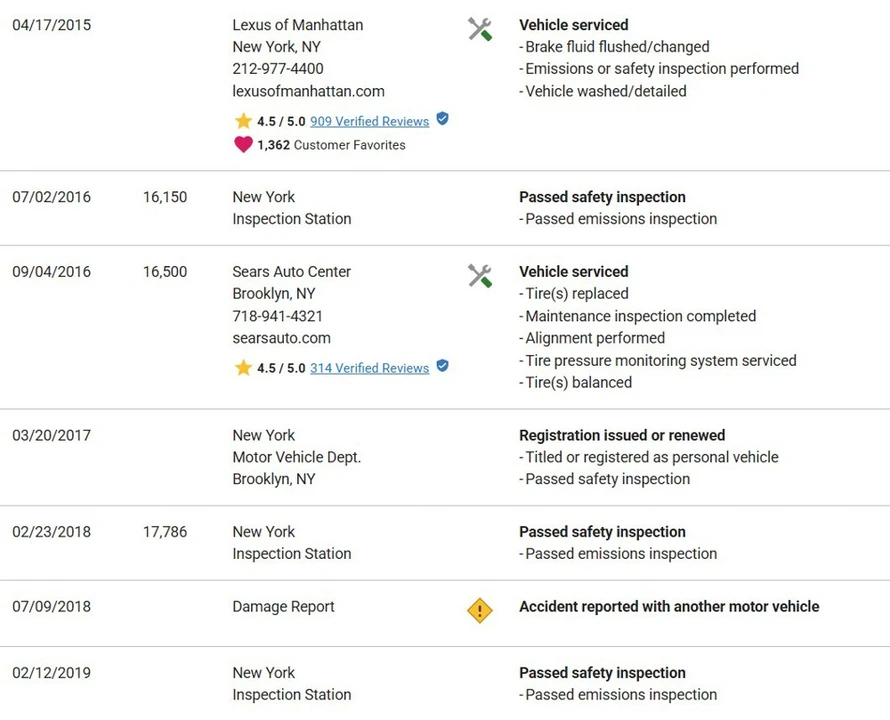Click the wrench icon for Lexus of Manhattan service
Image resolution: width=890 pixels, height=720 pixels.
click(480, 29)
